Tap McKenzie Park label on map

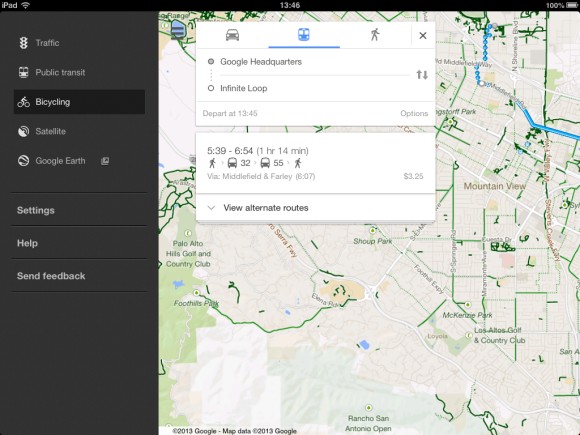pos(468,315)
